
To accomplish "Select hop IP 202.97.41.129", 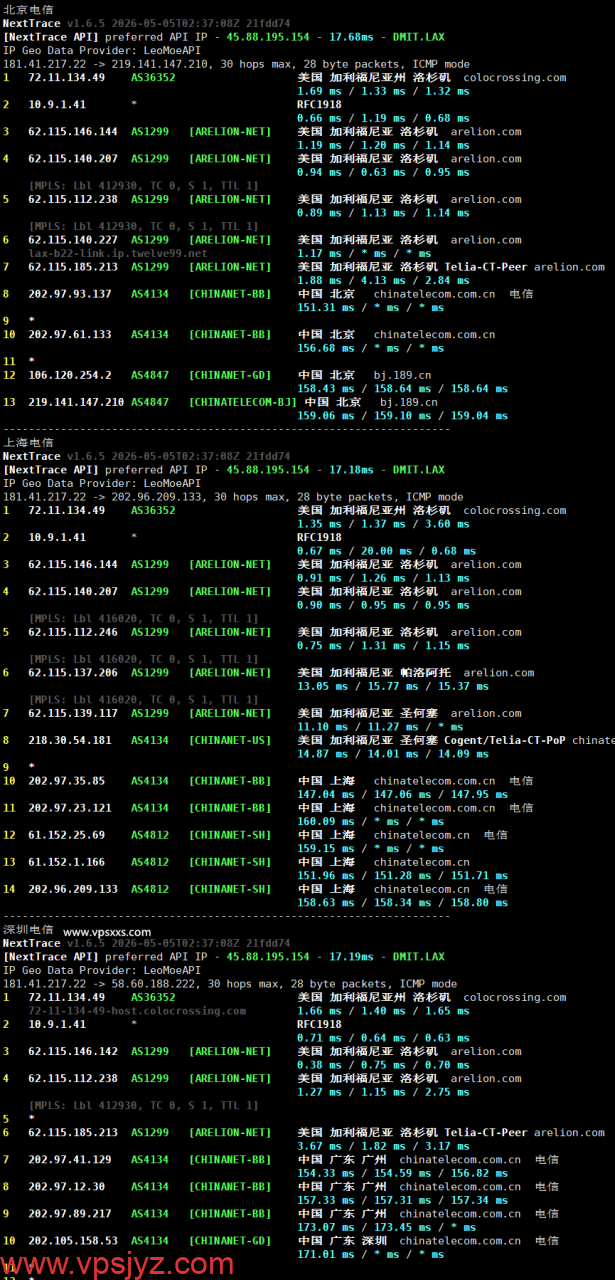I will [69, 1159].
